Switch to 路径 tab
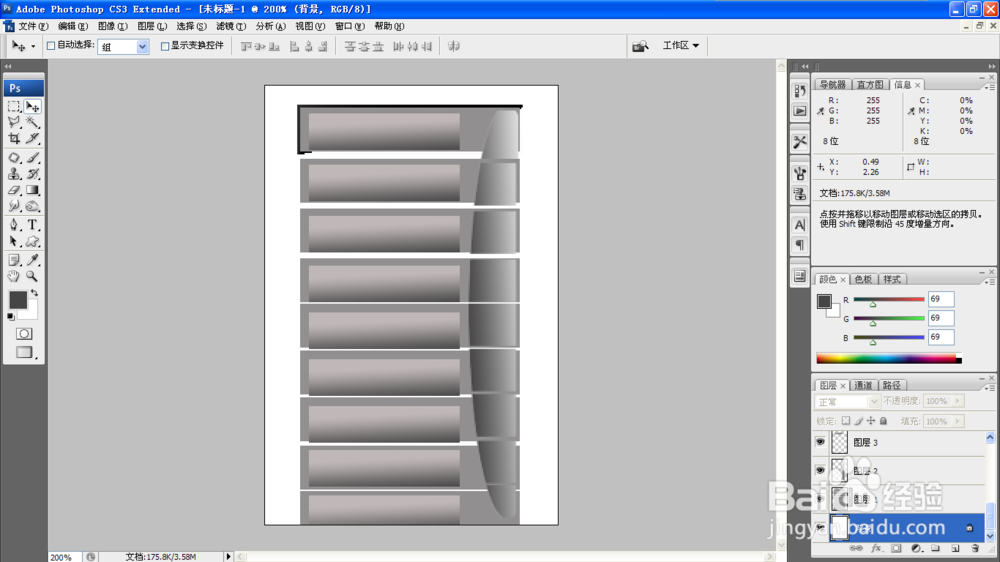 (x=892, y=385)
